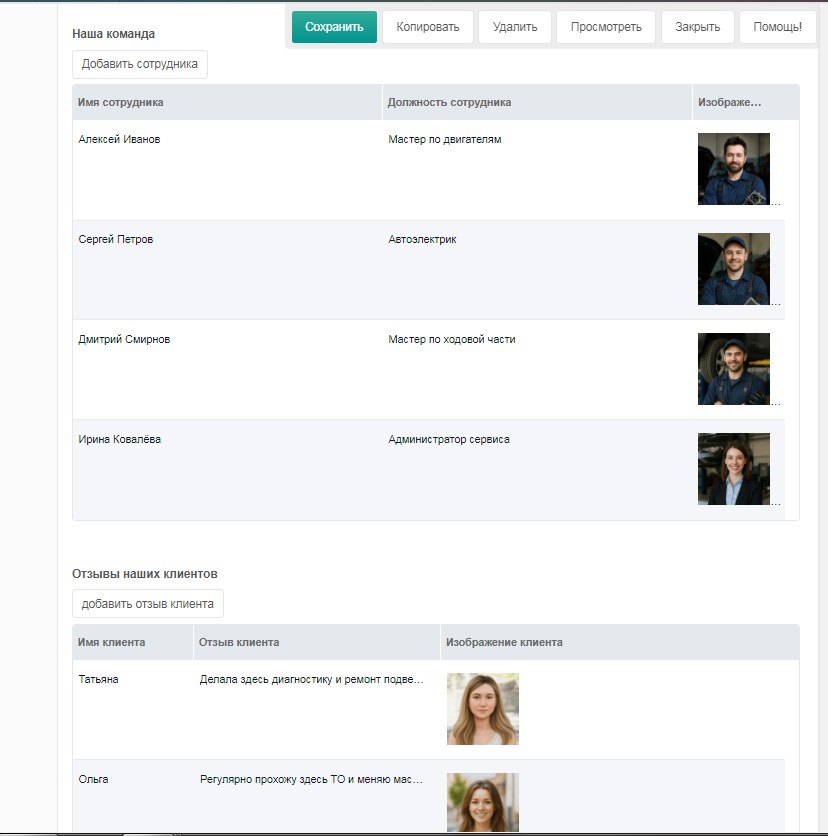Open help via the Помощь! button
Screen dimensions: 828x836
777,27
